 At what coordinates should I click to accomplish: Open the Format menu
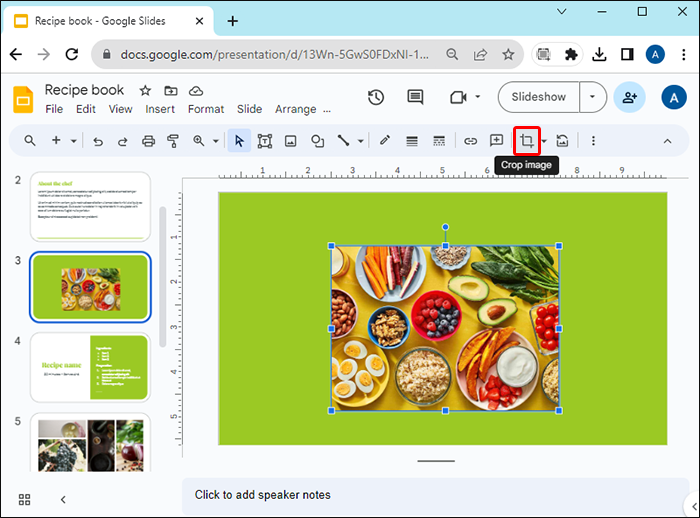(206, 109)
